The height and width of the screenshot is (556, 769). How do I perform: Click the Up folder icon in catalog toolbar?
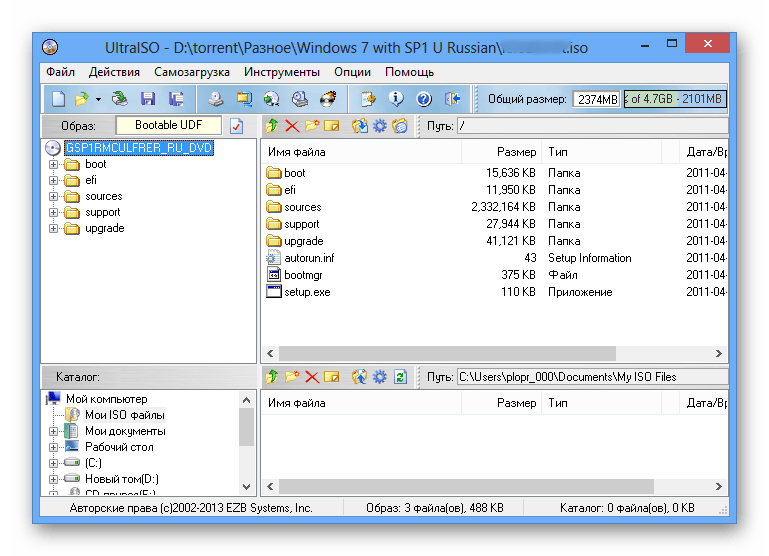pyautogui.click(x=272, y=377)
